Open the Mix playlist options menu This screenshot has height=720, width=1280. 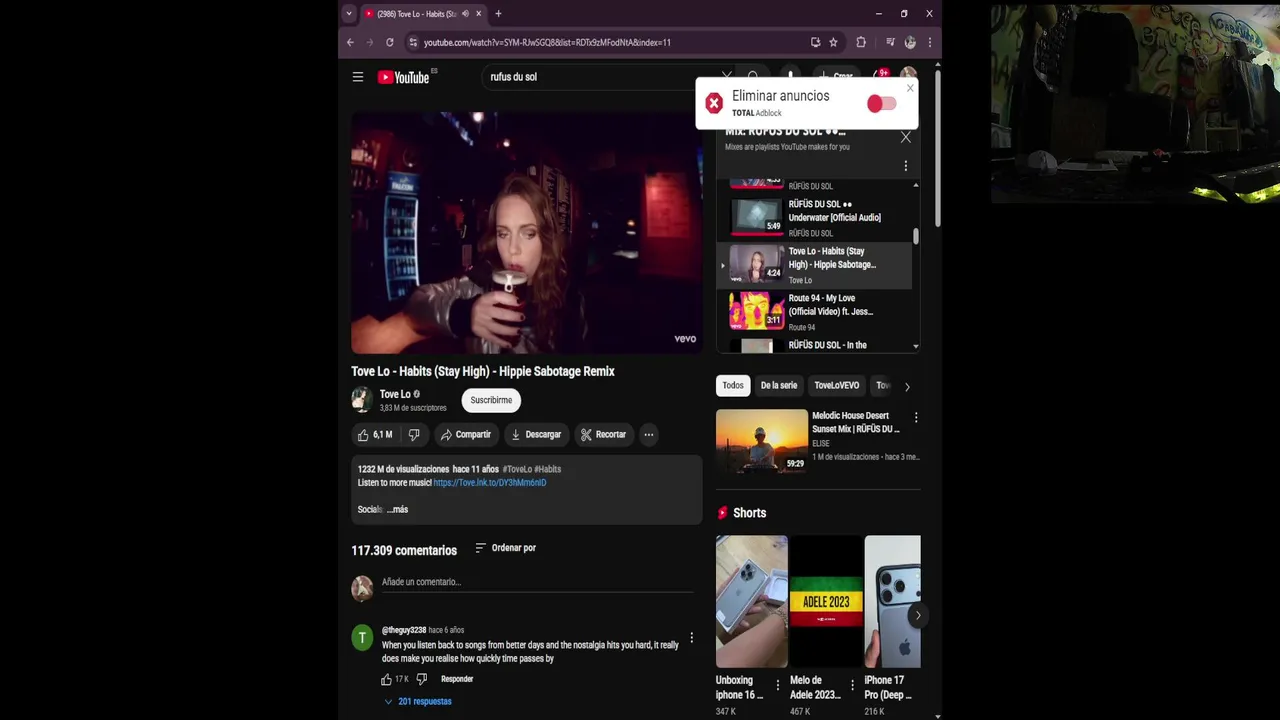tap(905, 166)
